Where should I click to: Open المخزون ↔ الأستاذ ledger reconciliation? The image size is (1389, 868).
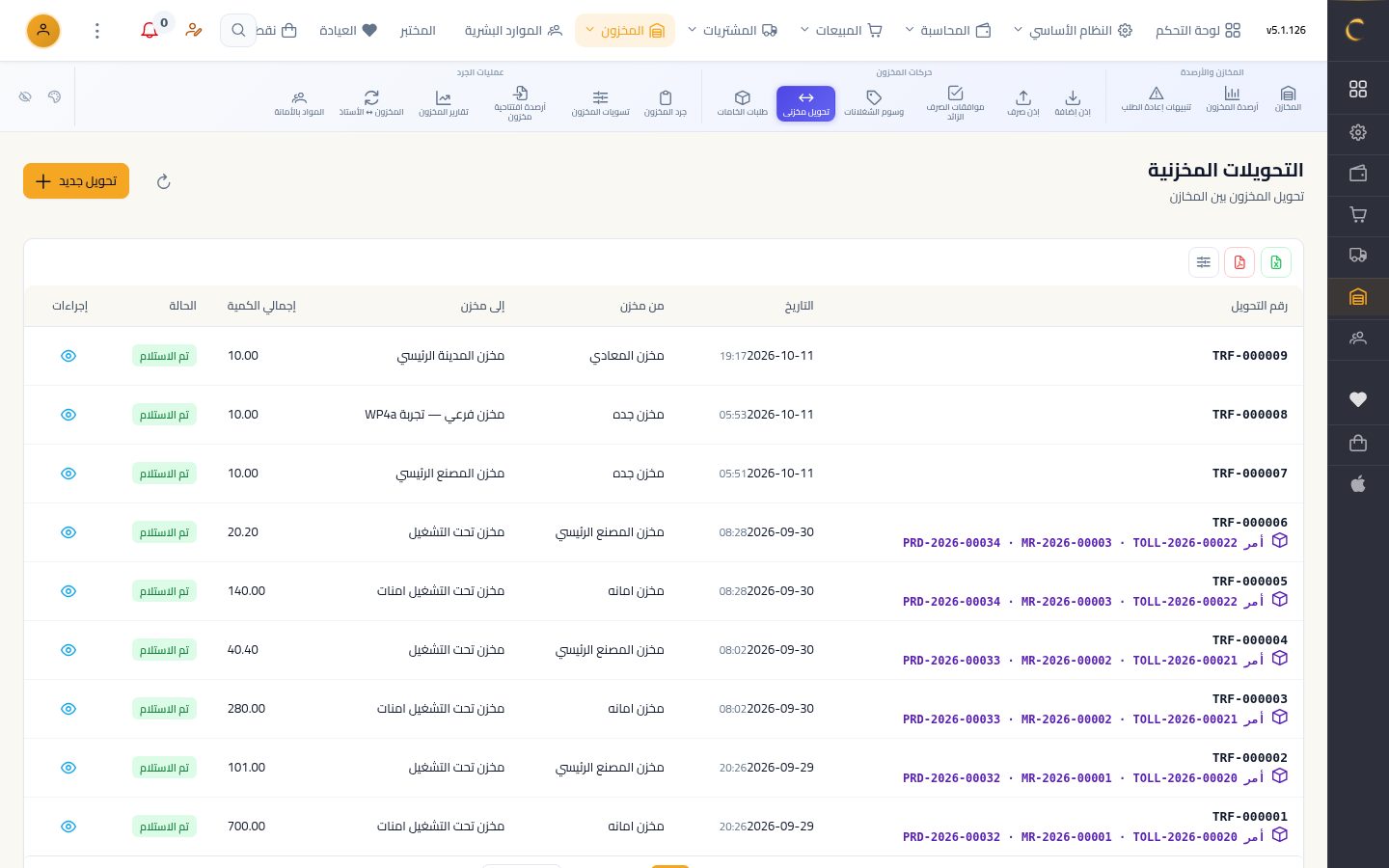(371, 103)
